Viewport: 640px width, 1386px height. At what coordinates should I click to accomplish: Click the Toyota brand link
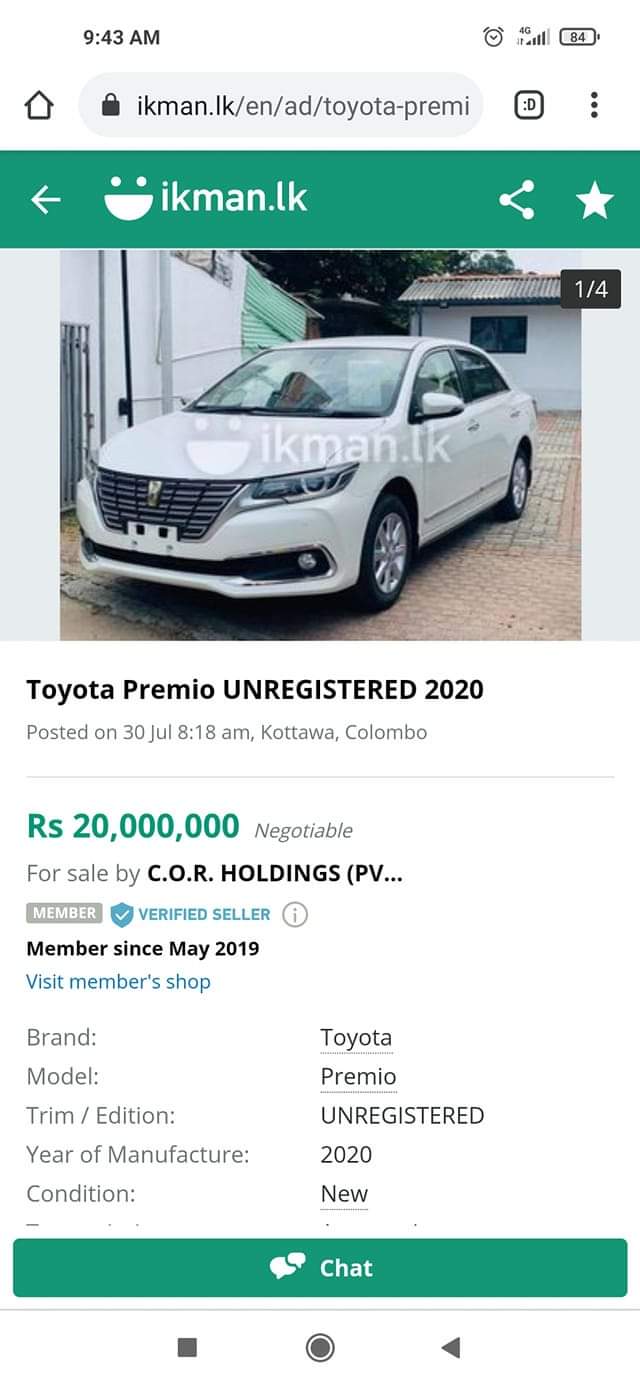coord(356,1038)
